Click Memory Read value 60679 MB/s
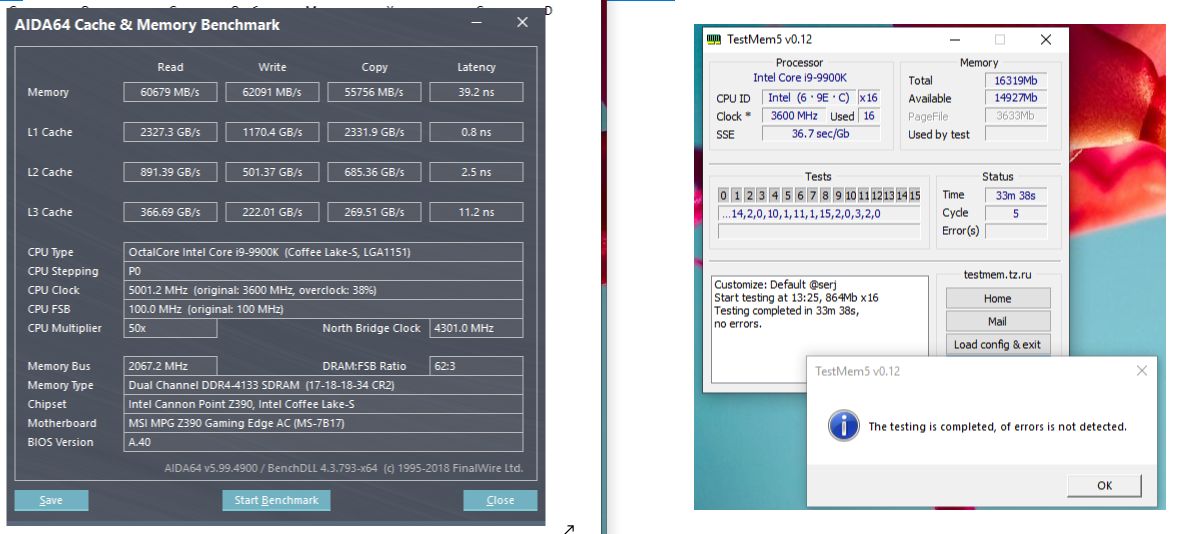Screen dimensions: 1181x534 point(170,92)
